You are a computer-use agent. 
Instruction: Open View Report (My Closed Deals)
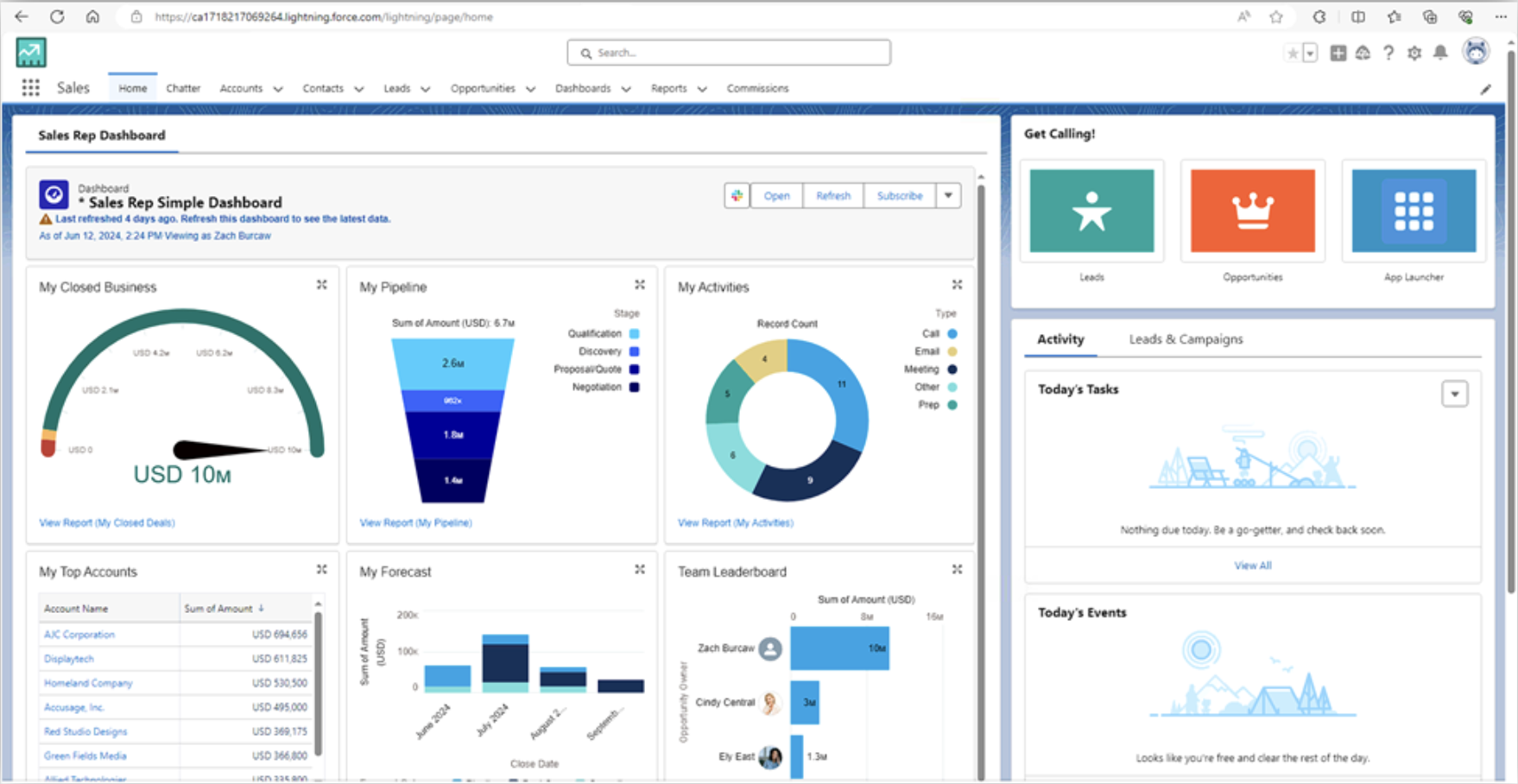click(107, 522)
